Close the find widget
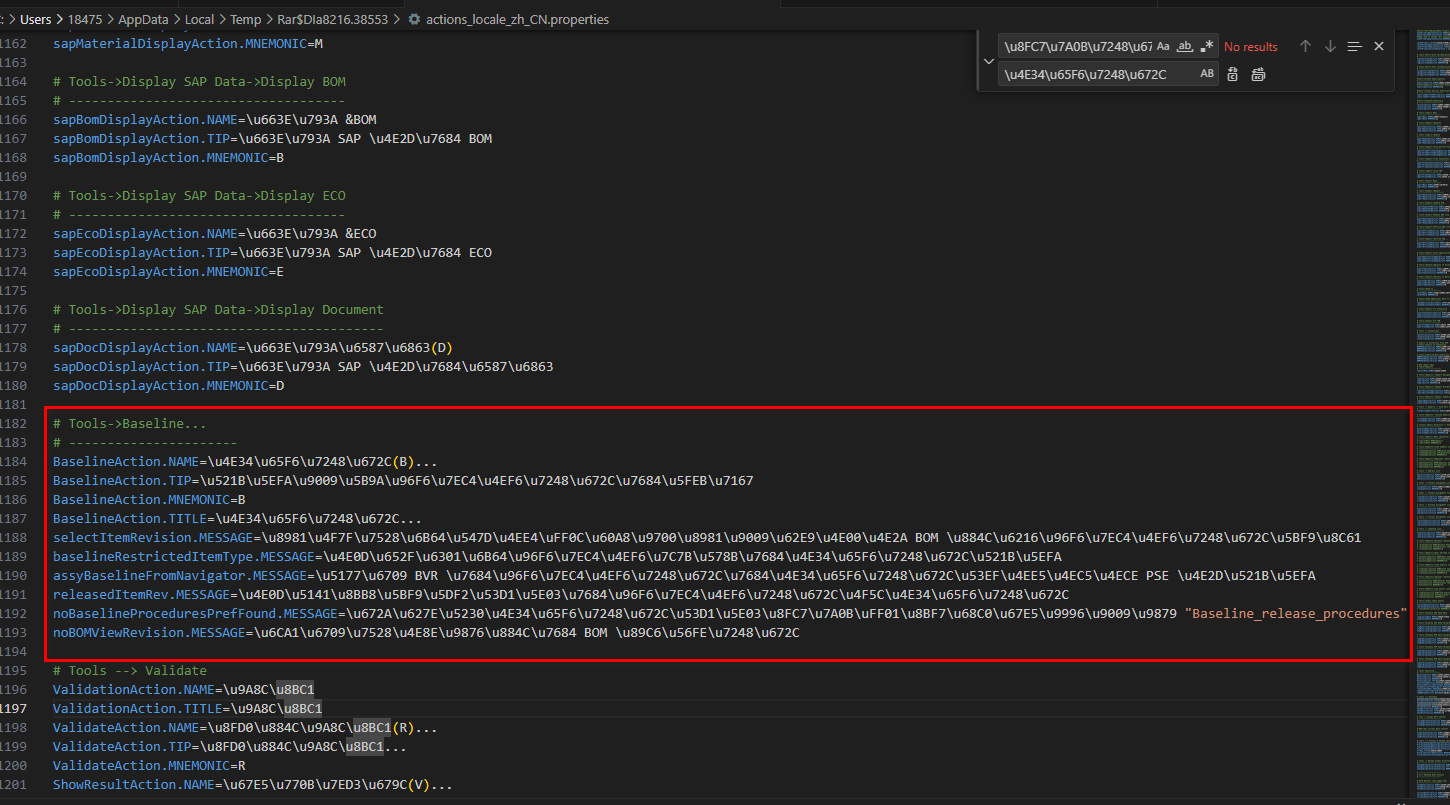 coord(1379,46)
